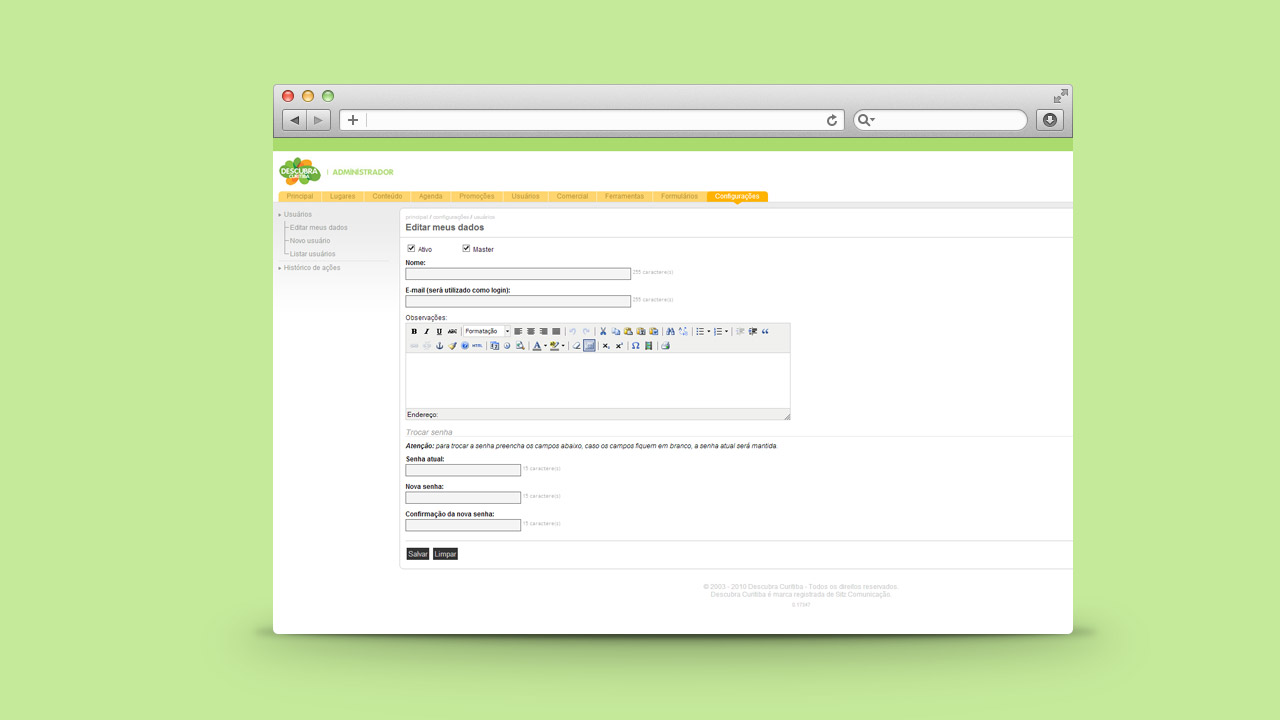Click the superscript icon

[619, 346]
